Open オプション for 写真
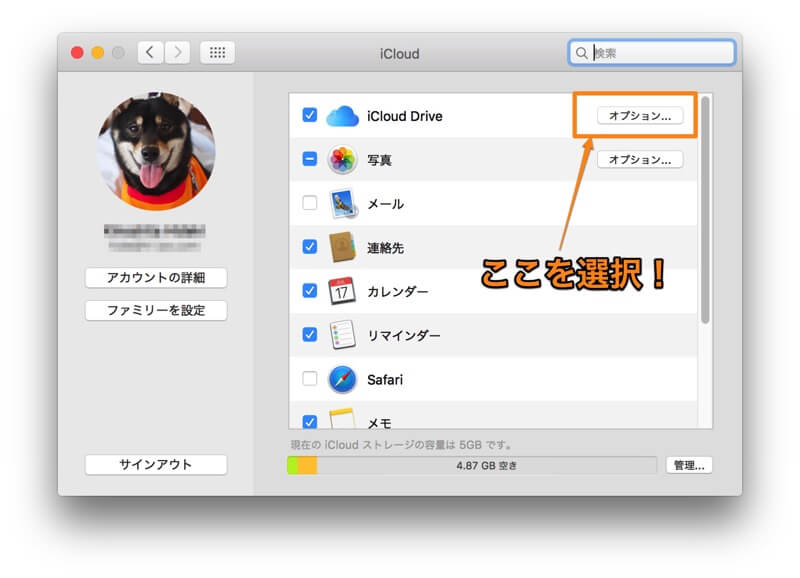This screenshot has width=800, height=578. click(x=640, y=160)
